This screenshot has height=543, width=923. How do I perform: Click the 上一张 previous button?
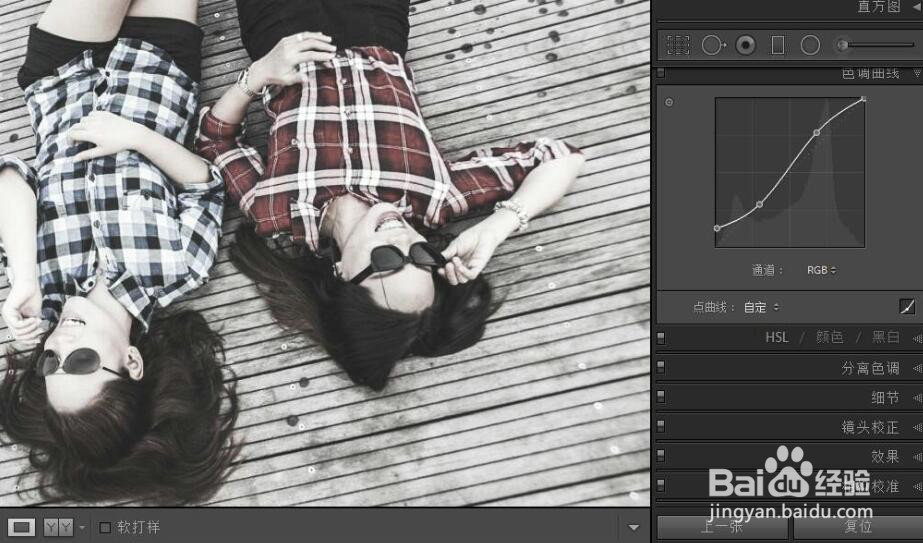pyautogui.click(x=722, y=527)
